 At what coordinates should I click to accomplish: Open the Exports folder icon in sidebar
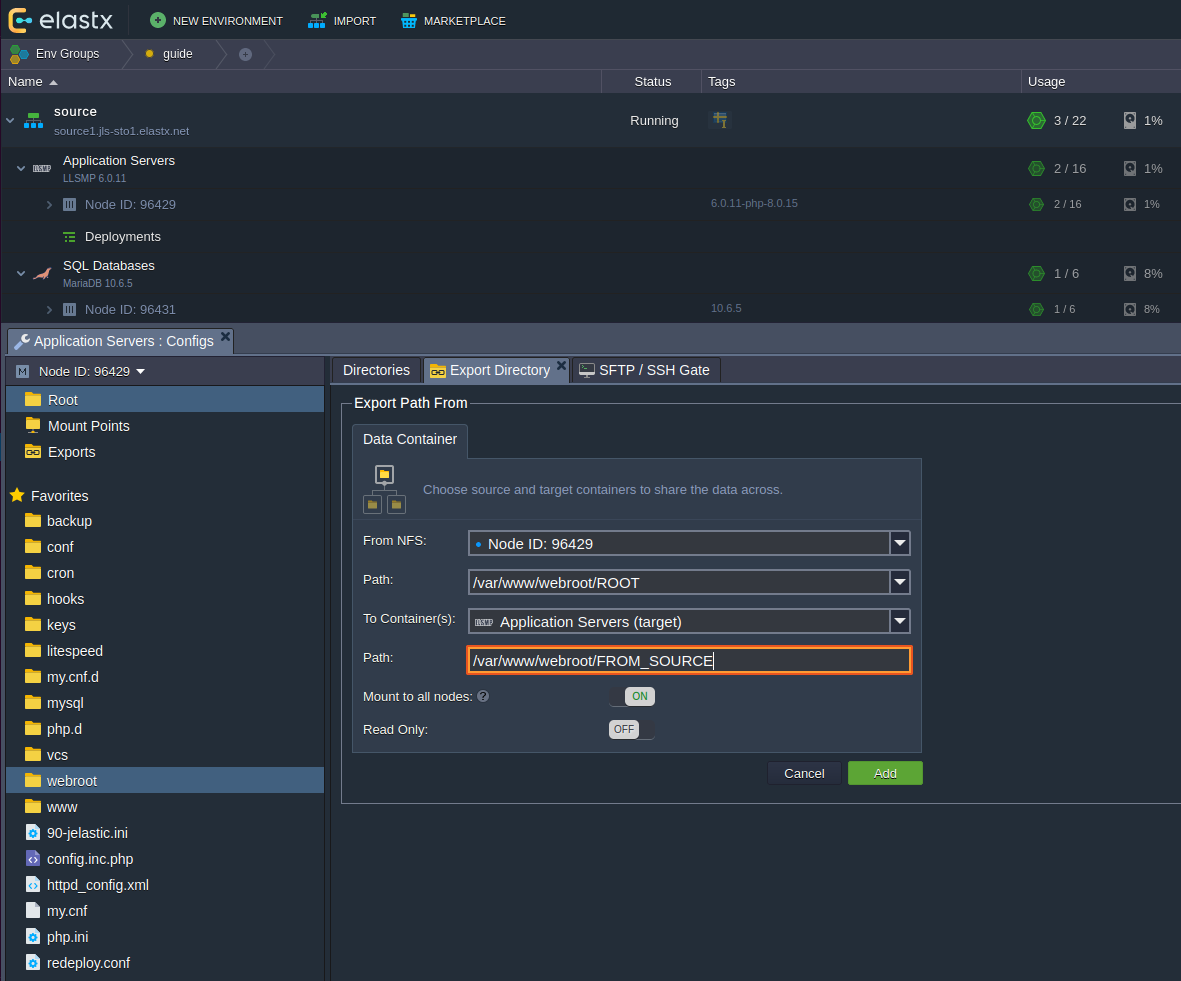pos(33,452)
